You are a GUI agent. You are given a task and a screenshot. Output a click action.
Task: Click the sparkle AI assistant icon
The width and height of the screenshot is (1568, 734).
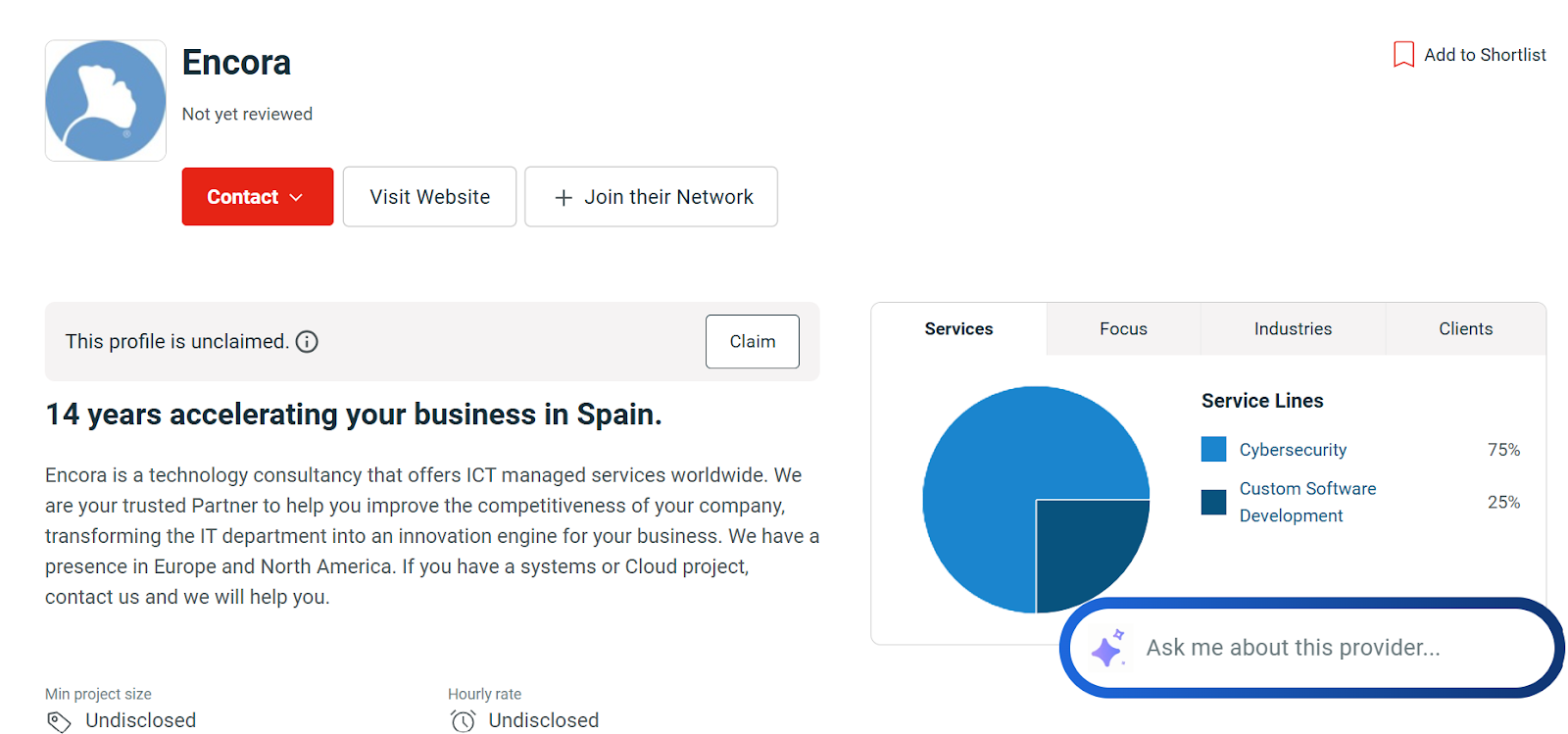pyautogui.click(x=1108, y=648)
